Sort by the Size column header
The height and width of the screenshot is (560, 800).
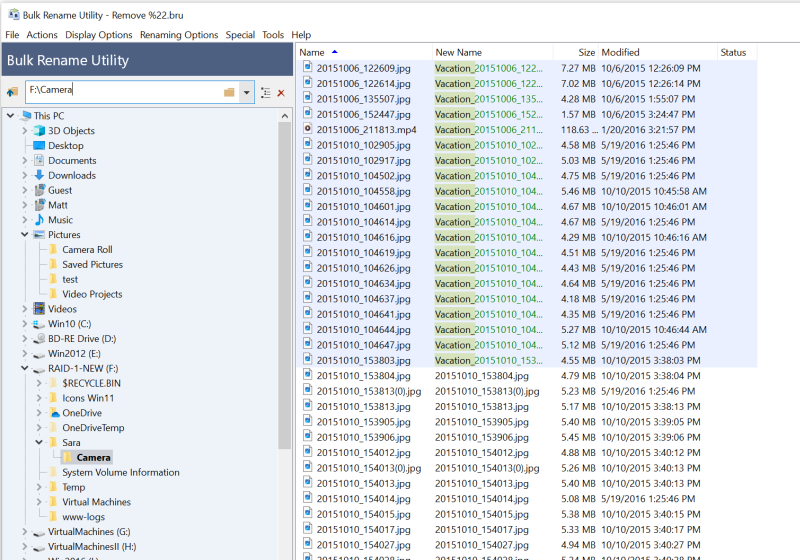[576, 52]
